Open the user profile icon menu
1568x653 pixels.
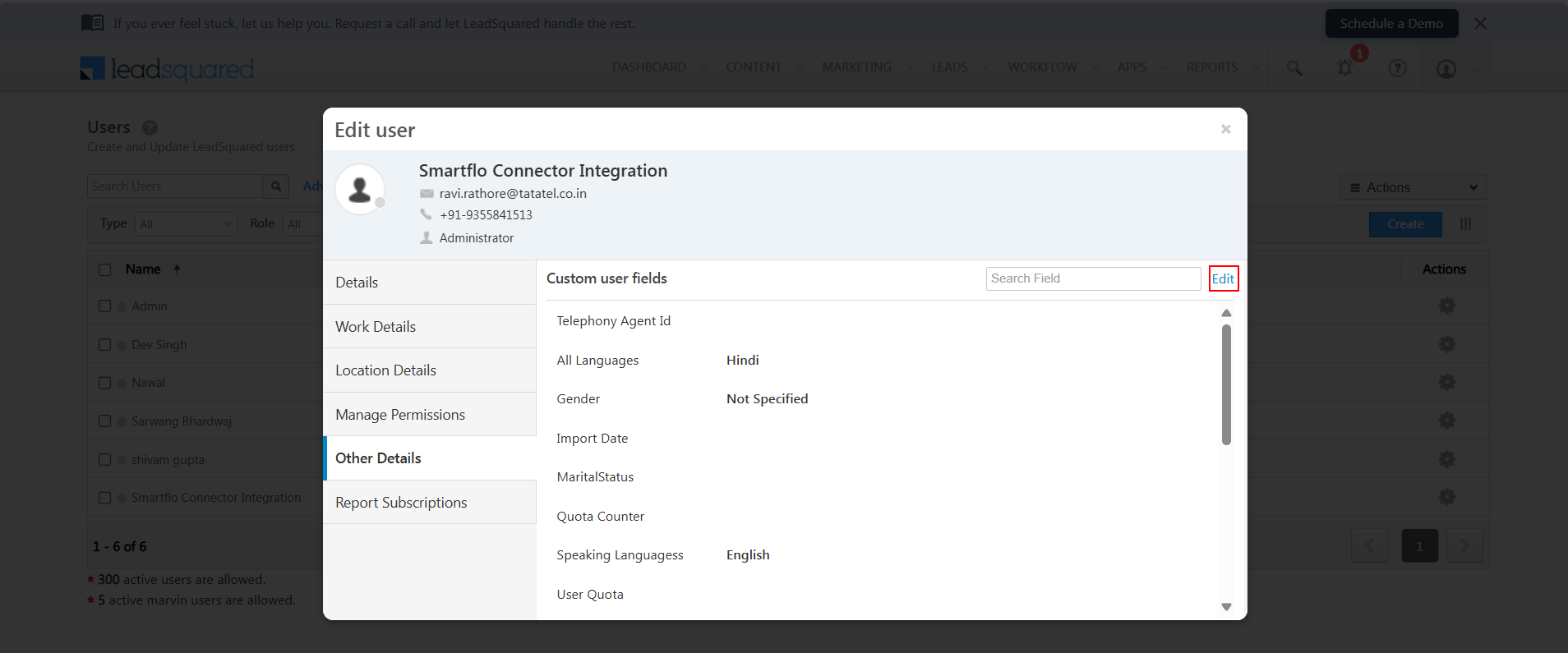[x=1446, y=69]
